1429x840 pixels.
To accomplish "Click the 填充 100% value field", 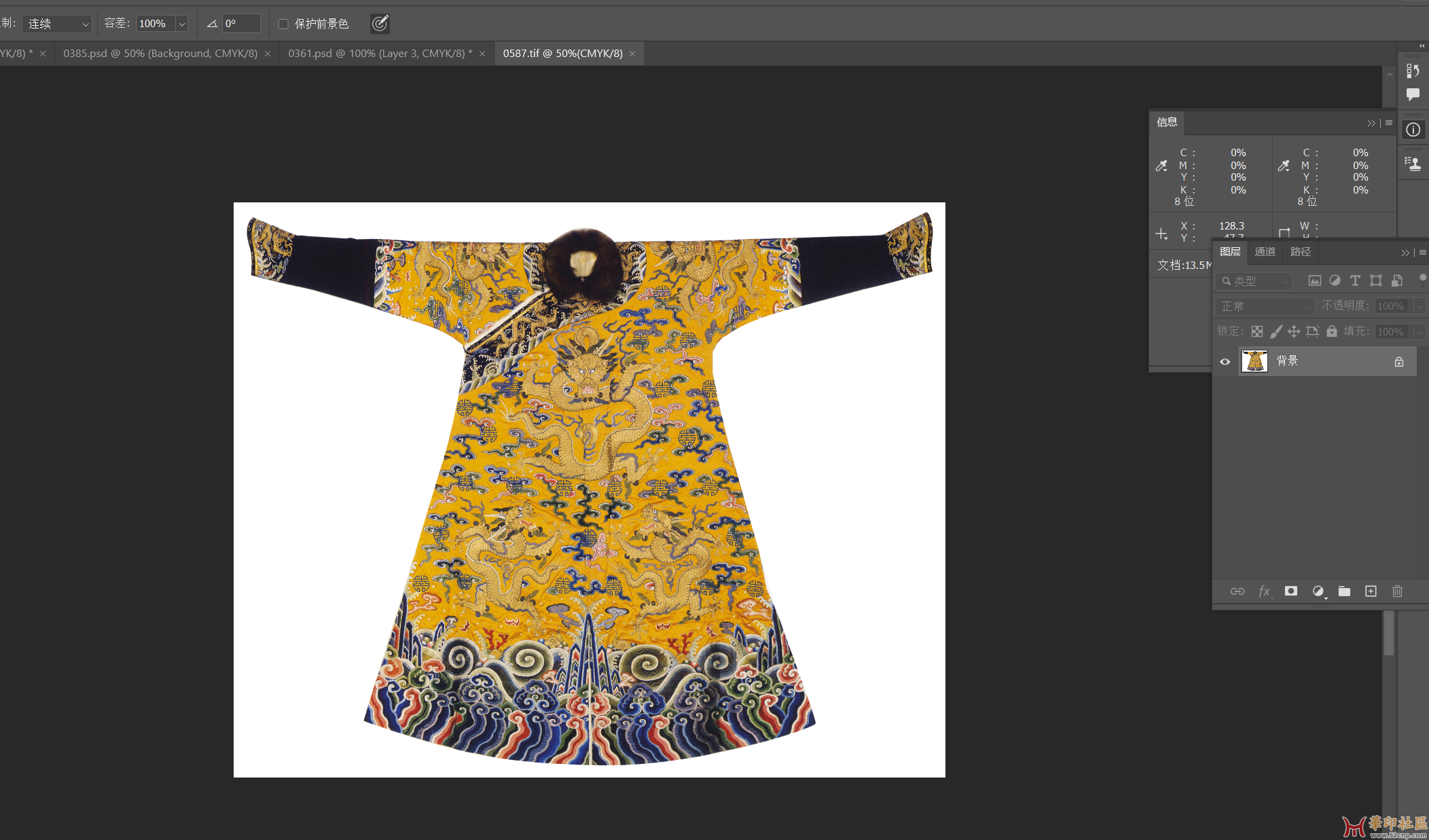I will [x=1394, y=332].
